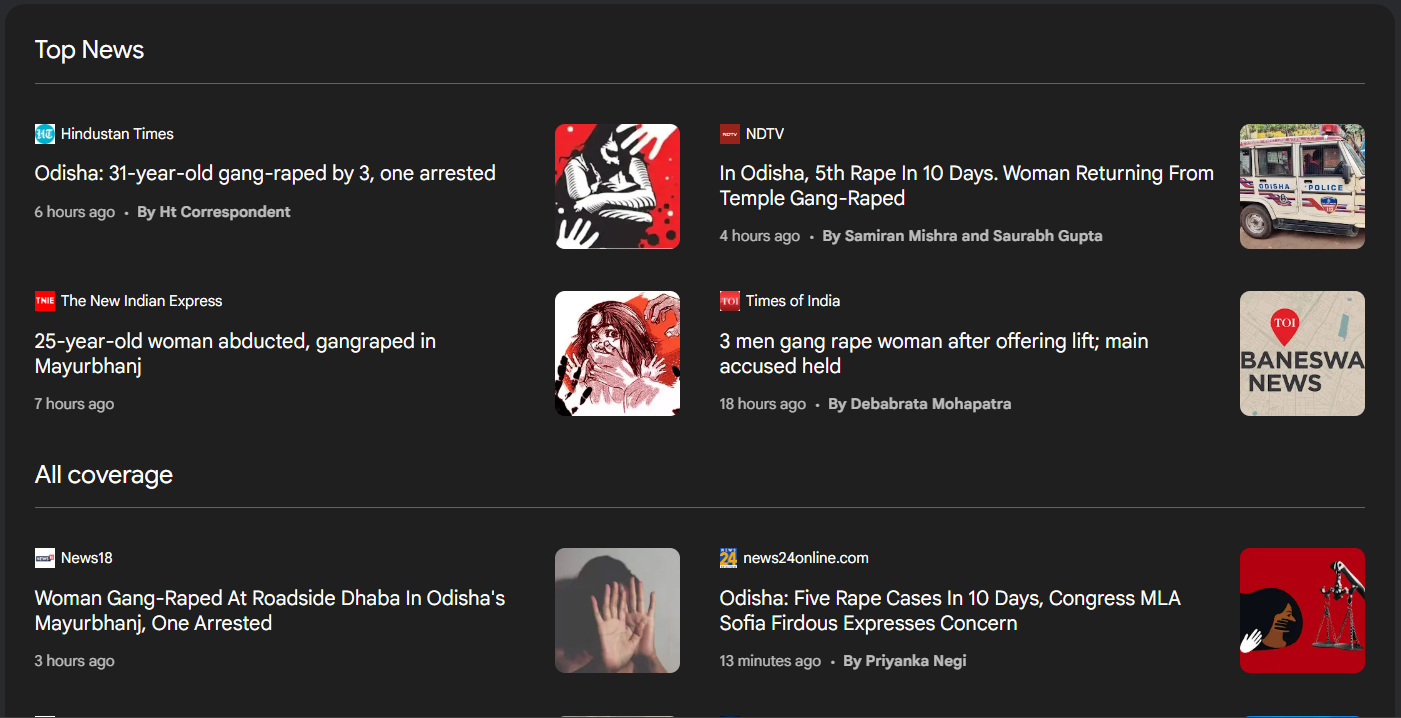Click the NDTV logo icon
This screenshot has height=718, width=1401.
pyautogui.click(x=730, y=134)
